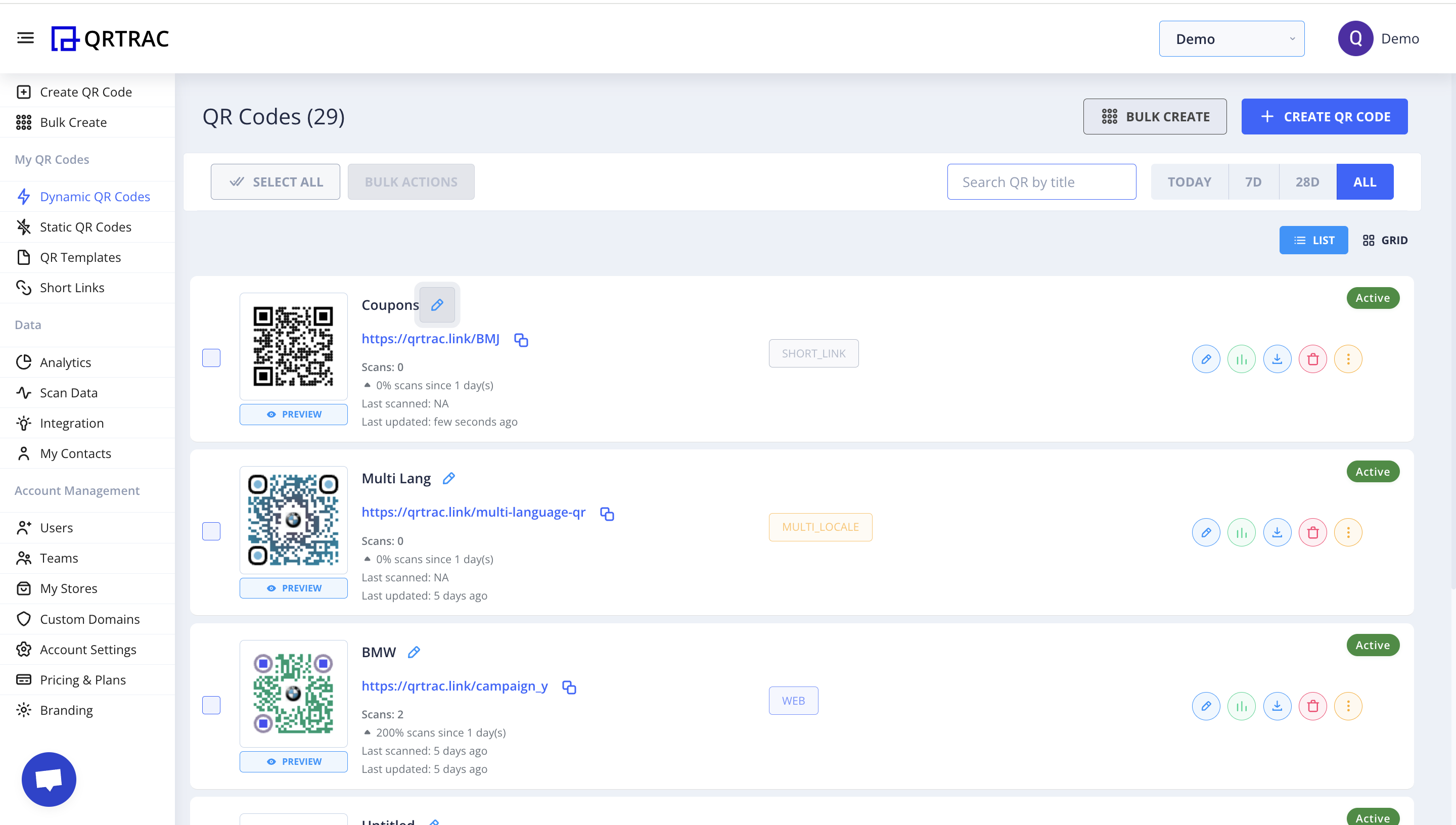Image resolution: width=1456 pixels, height=825 pixels.
Task: Switch to Grid view
Action: [1385, 240]
